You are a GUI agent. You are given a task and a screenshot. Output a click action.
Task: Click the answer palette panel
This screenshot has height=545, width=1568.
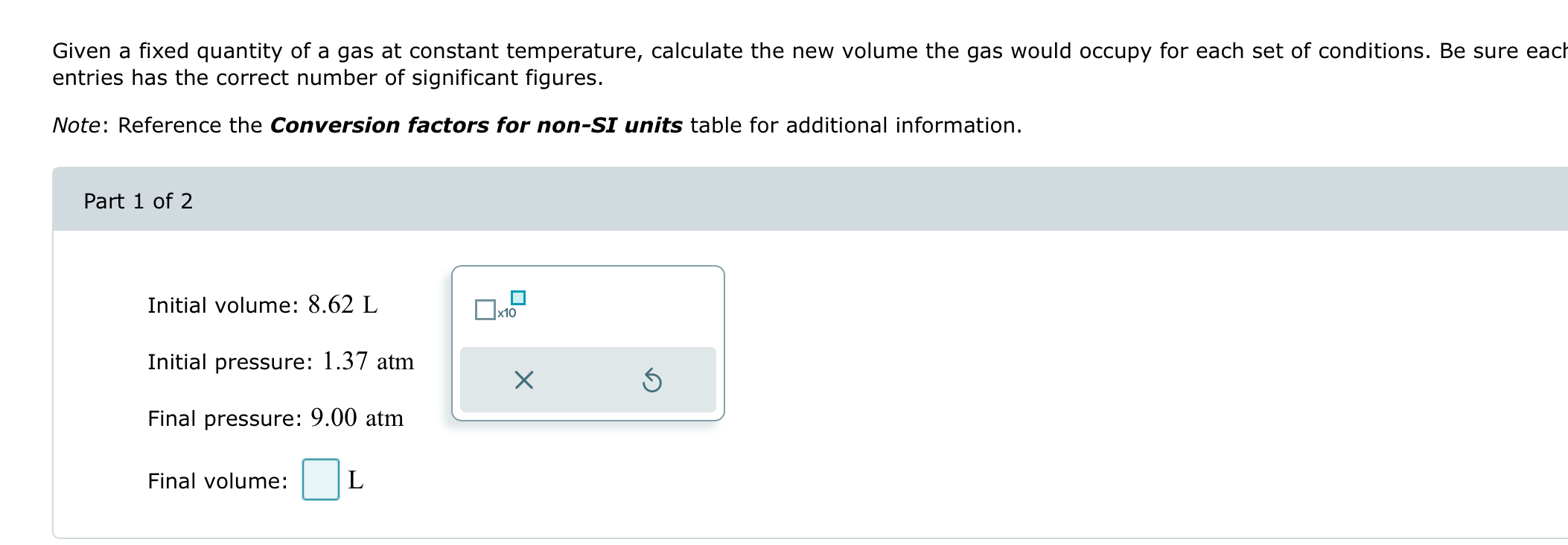pyautogui.click(x=587, y=342)
